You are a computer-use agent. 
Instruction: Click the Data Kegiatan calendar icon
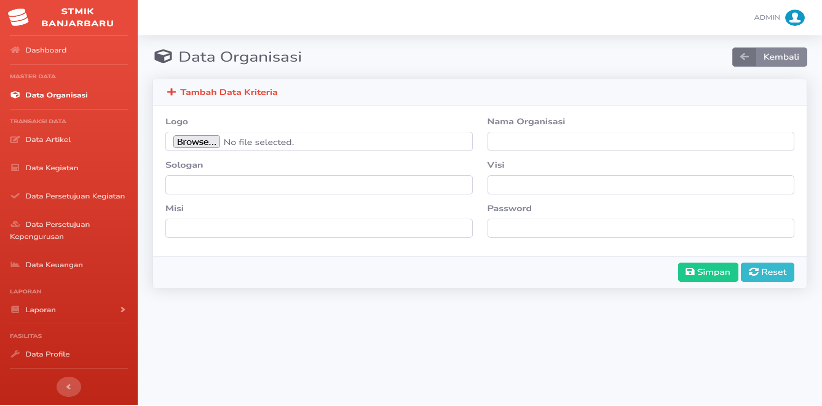click(15, 168)
